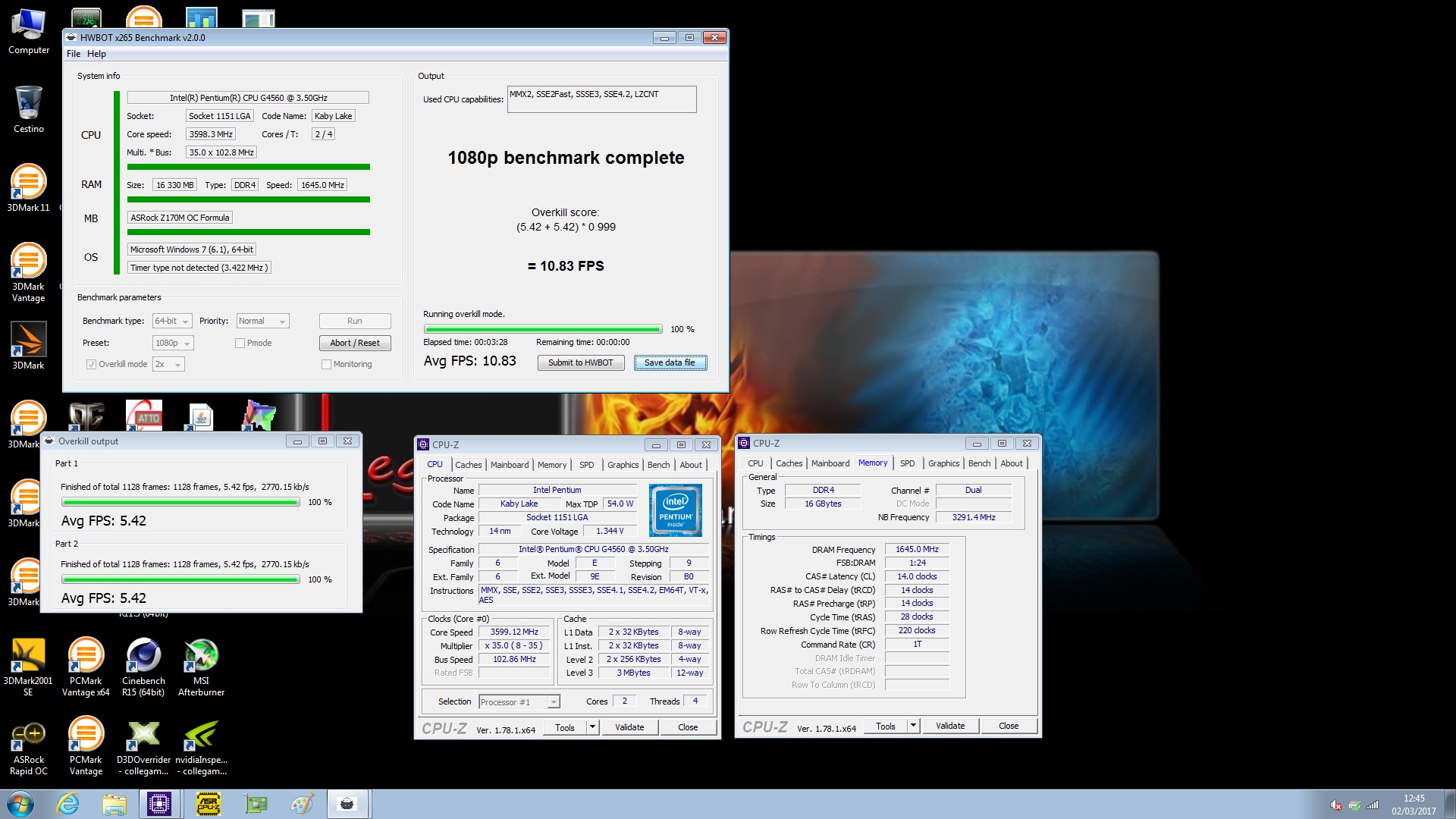The height and width of the screenshot is (819, 1456).
Task: Launch the 3DMark Vantage desktop shortcut
Action: [28, 272]
